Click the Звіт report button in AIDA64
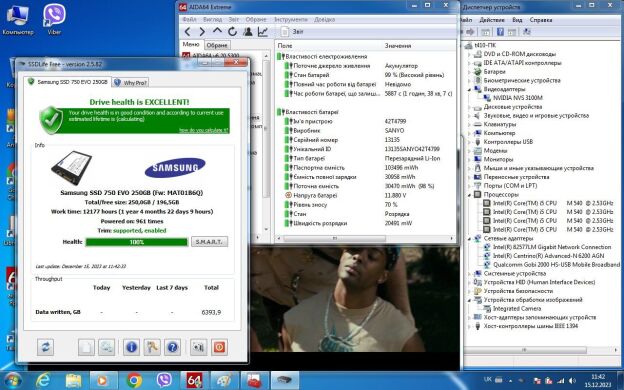Image resolution: width=624 pixels, height=390 pixels. pos(292,31)
